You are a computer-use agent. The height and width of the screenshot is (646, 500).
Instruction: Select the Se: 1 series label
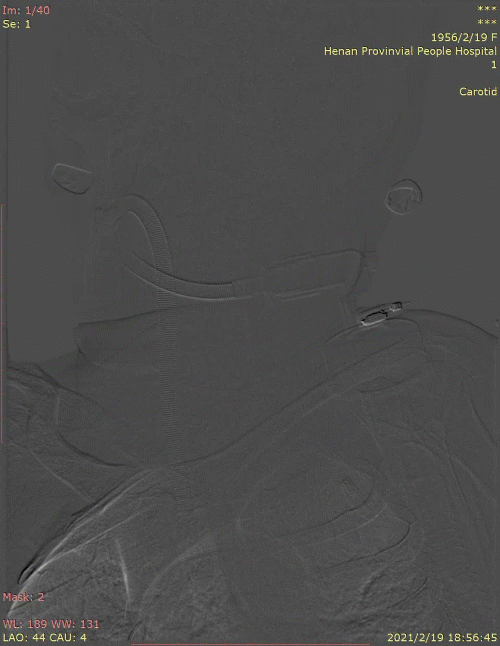pyautogui.click(x=16, y=24)
